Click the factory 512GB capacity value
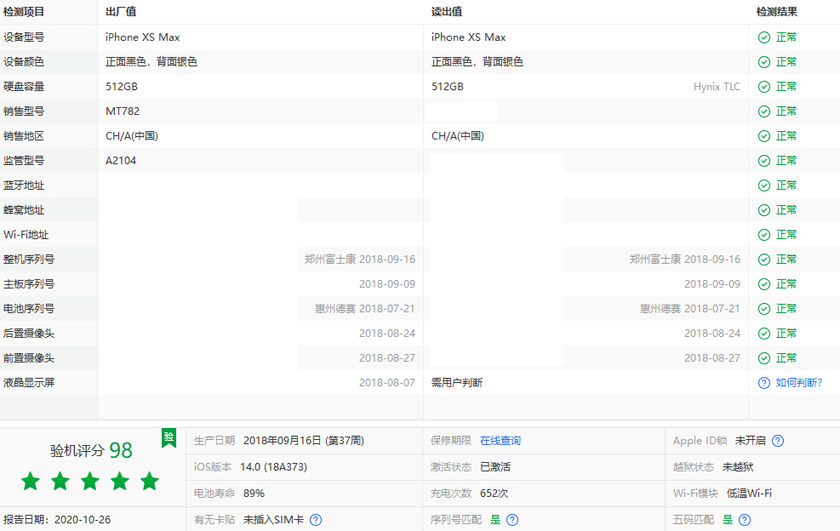 click(x=121, y=86)
